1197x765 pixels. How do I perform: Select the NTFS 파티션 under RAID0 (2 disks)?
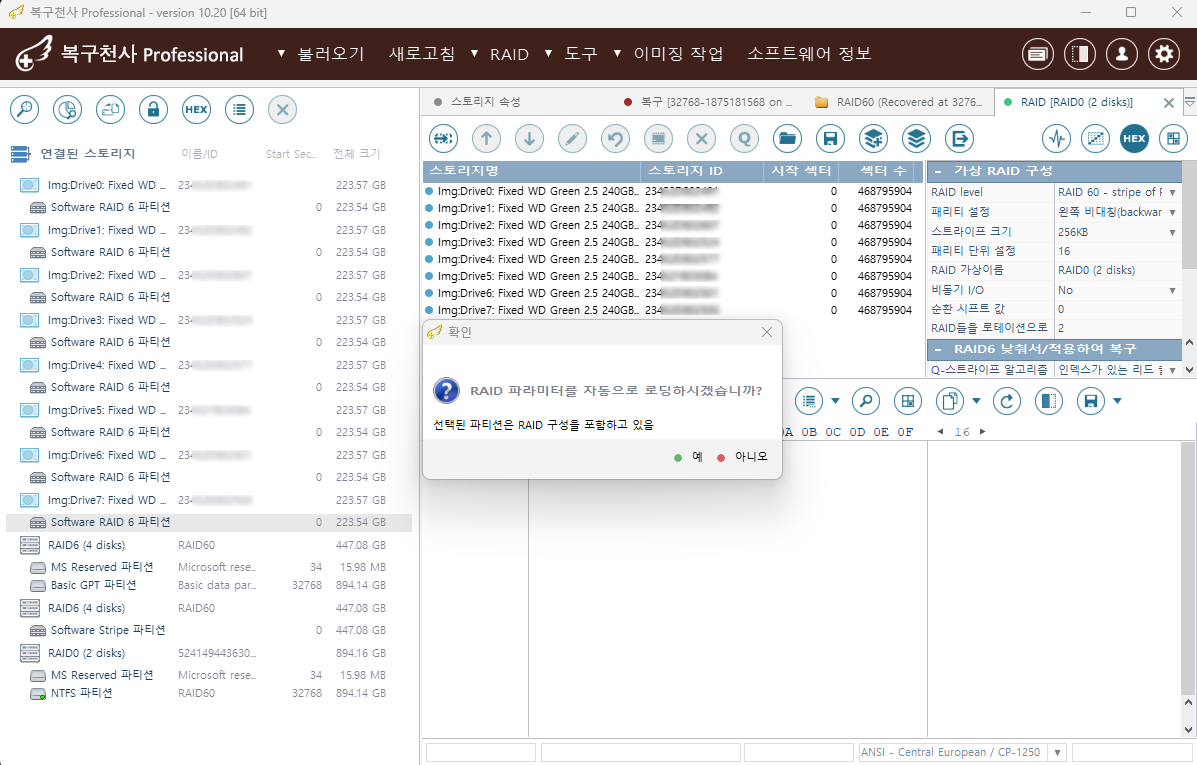209,693
